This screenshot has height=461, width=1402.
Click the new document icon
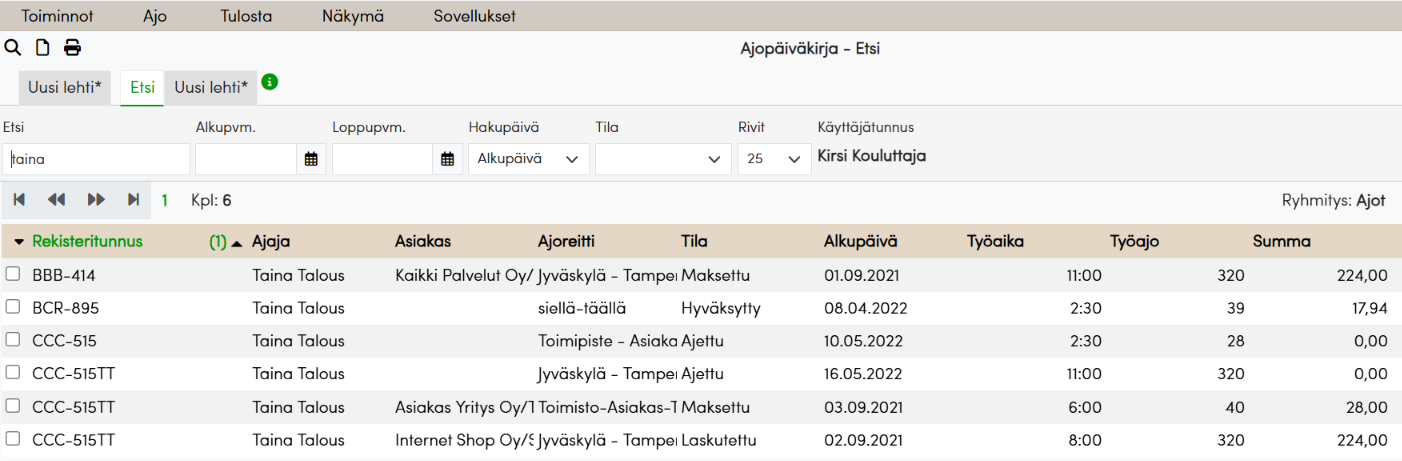pos(42,48)
